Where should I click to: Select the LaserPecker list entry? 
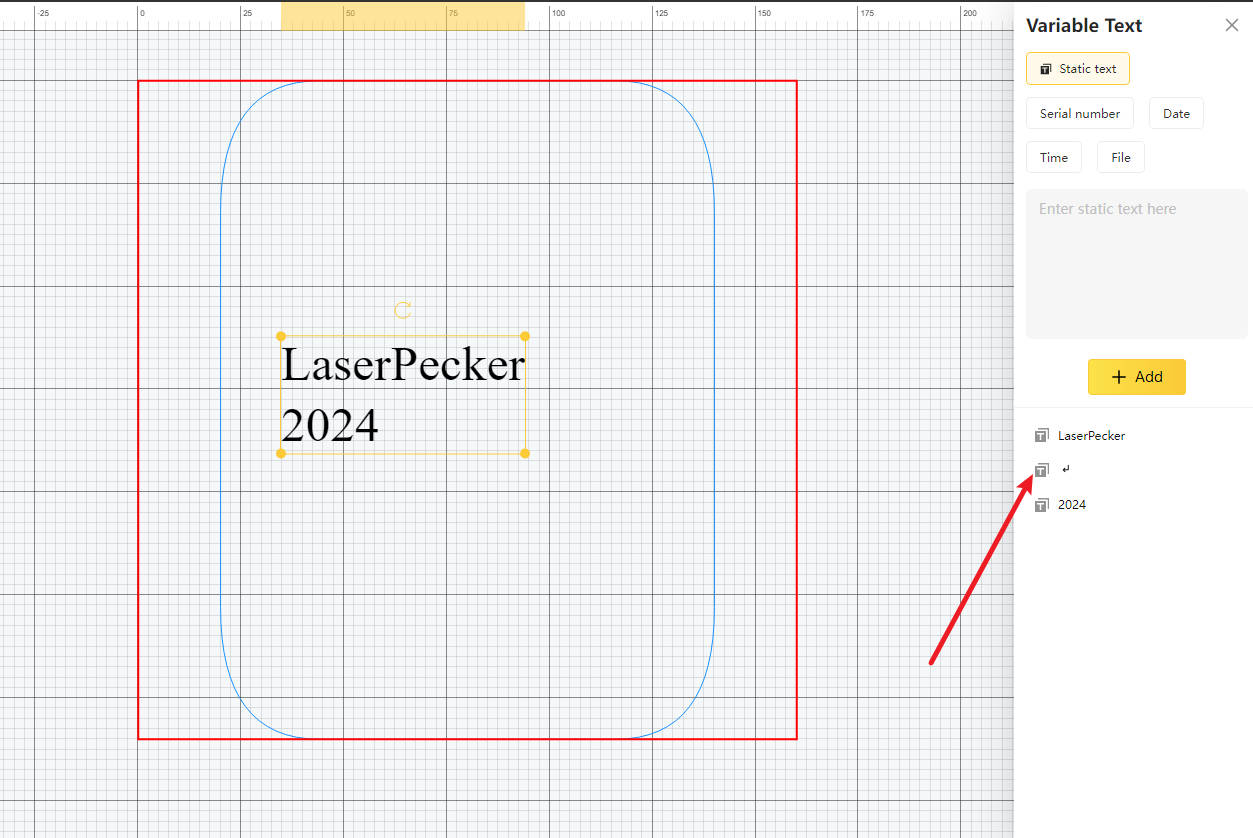pyautogui.click(x=1091, y=435)
